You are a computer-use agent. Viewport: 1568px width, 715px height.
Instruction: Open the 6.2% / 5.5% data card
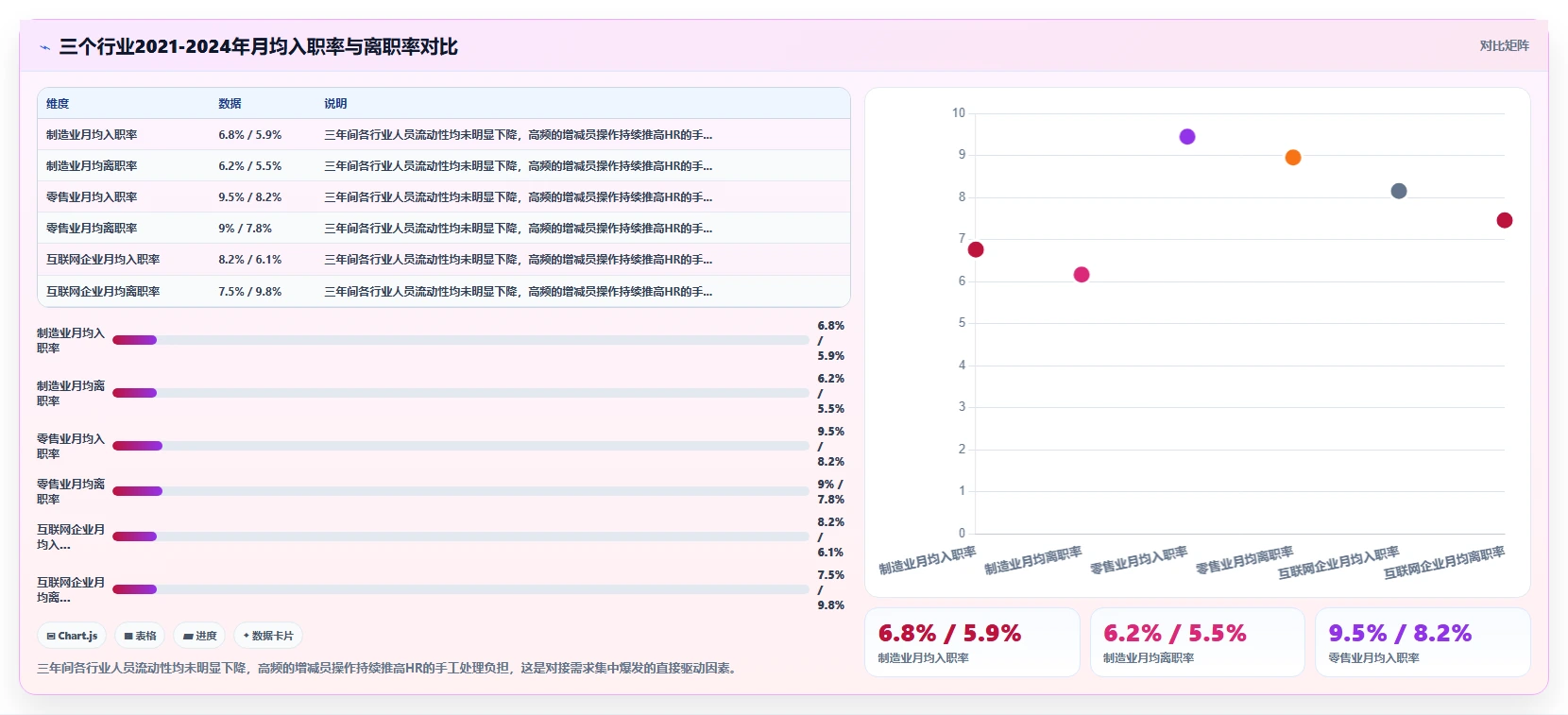tap(1197, 642)
